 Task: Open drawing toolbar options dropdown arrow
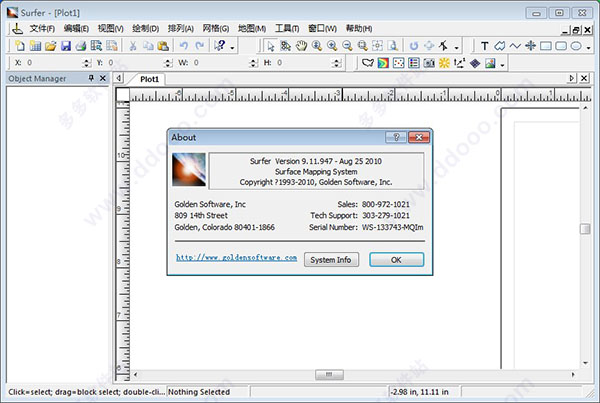(x=589, y=48)
